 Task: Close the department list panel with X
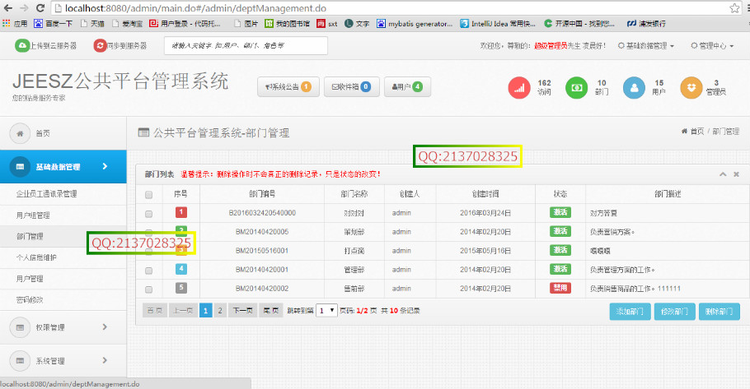coord(737,174)
